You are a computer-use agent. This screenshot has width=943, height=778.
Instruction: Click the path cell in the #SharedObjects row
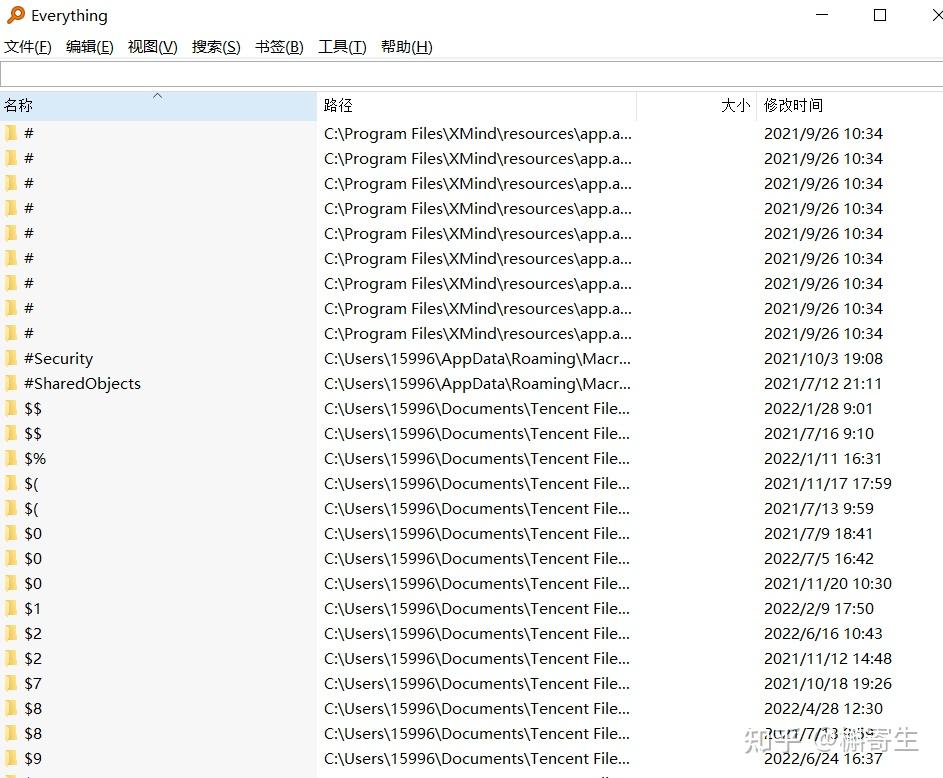point(477,384)
